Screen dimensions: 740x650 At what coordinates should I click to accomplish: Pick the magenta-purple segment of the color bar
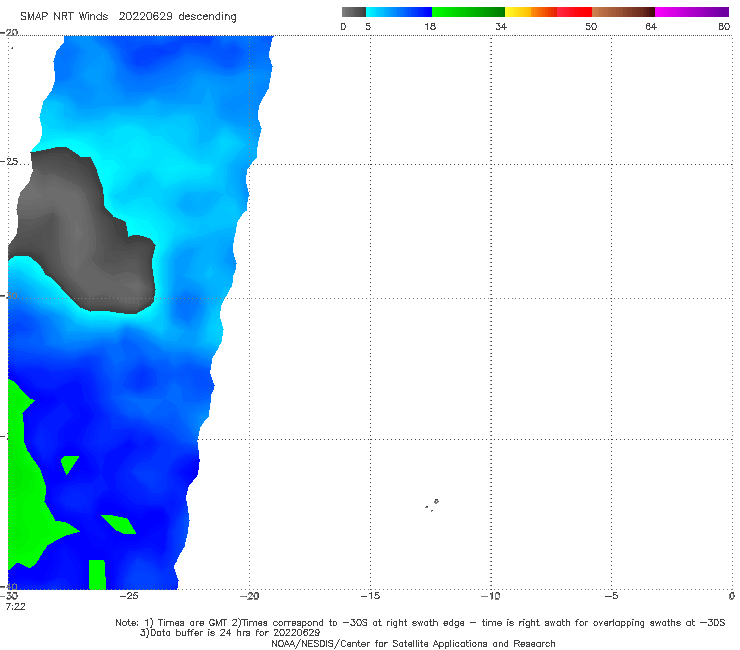coord(692,12)
